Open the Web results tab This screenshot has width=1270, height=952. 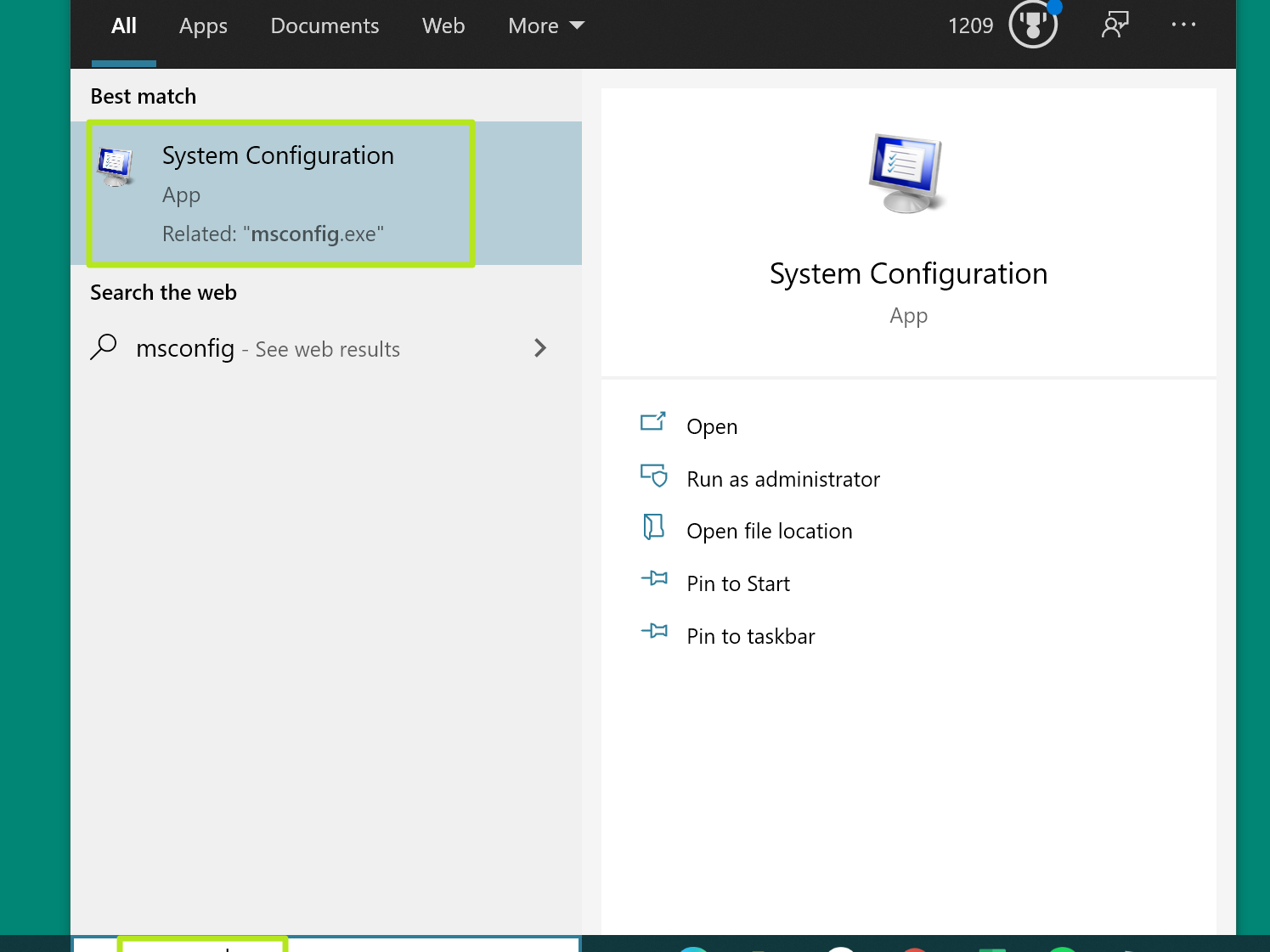click(x=443, y=26)
